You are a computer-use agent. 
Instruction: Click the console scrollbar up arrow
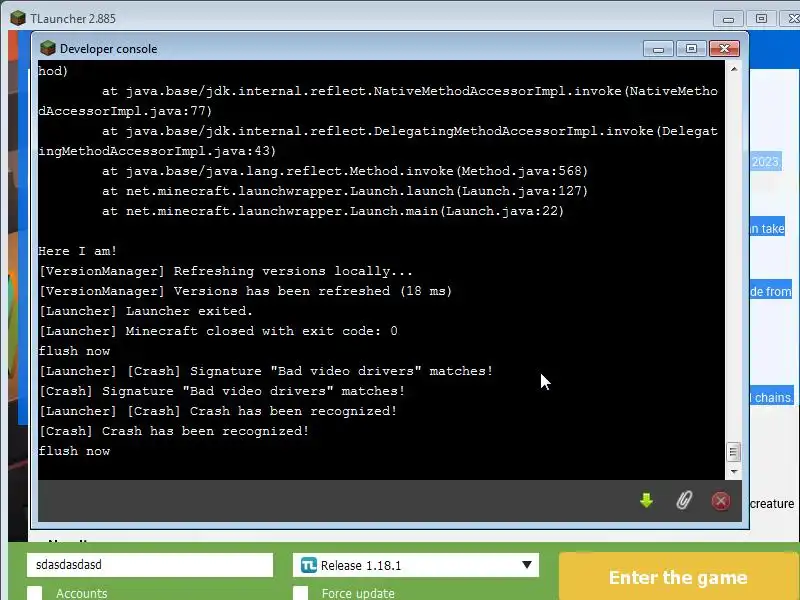(734, 68)
